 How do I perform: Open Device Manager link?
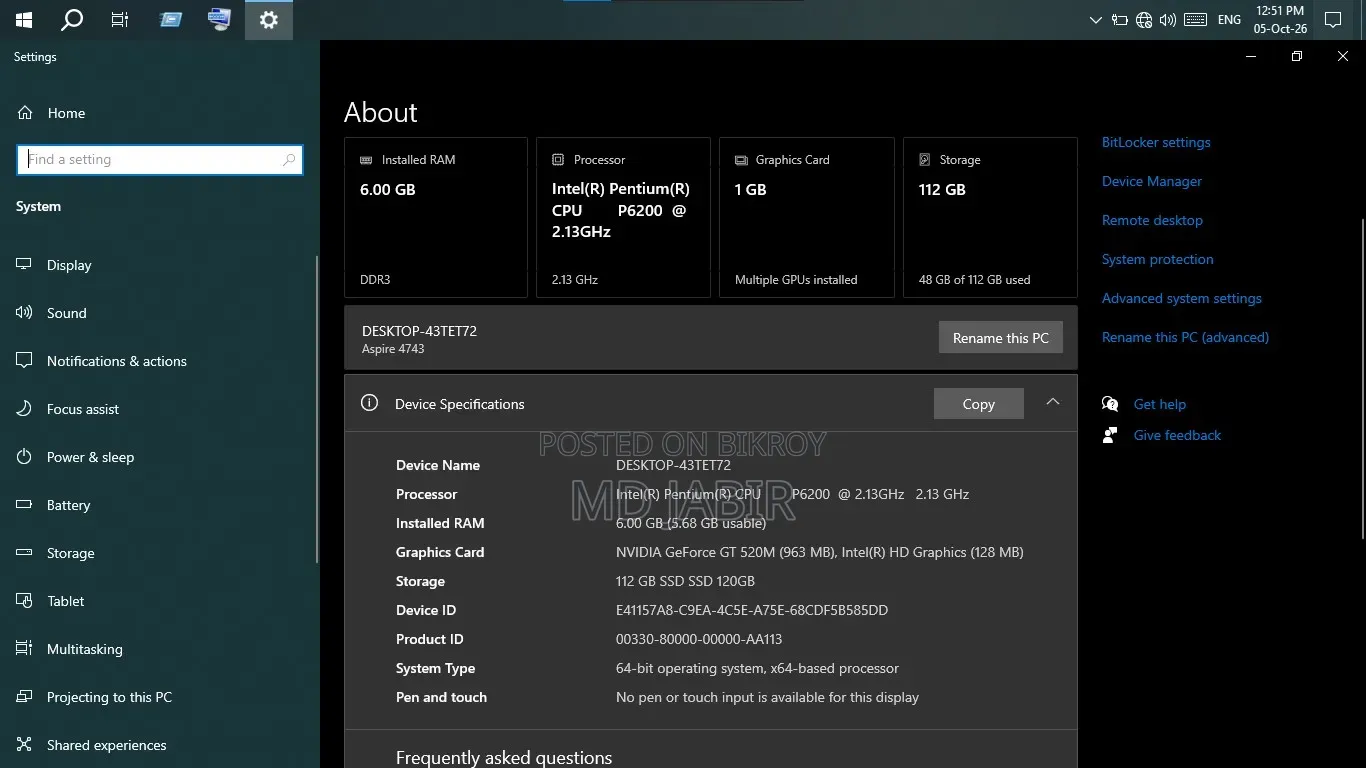[1152, 181]
